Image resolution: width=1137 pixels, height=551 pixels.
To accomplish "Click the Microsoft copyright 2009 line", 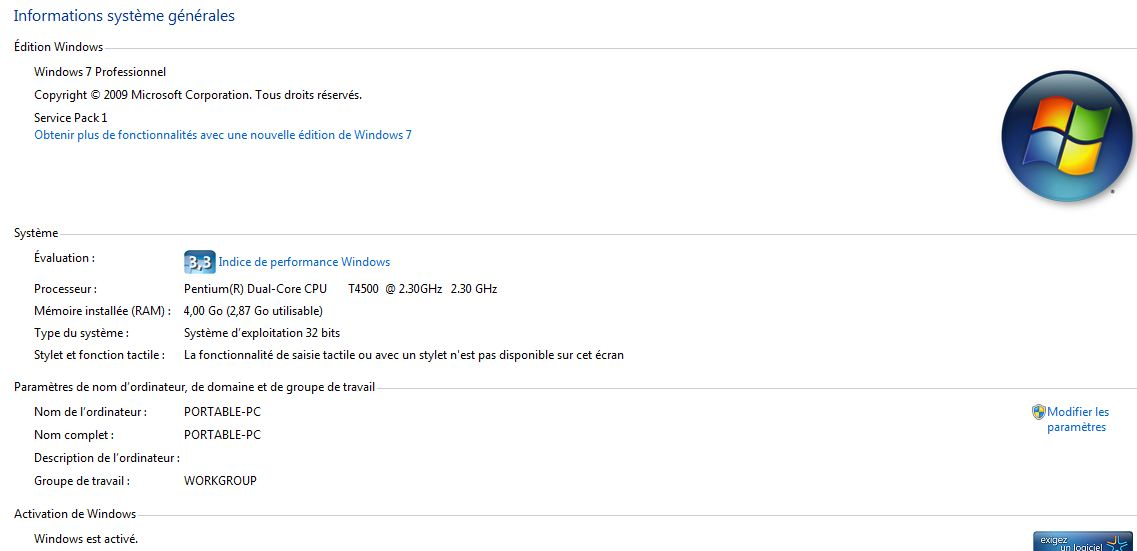I will (198, 95).
